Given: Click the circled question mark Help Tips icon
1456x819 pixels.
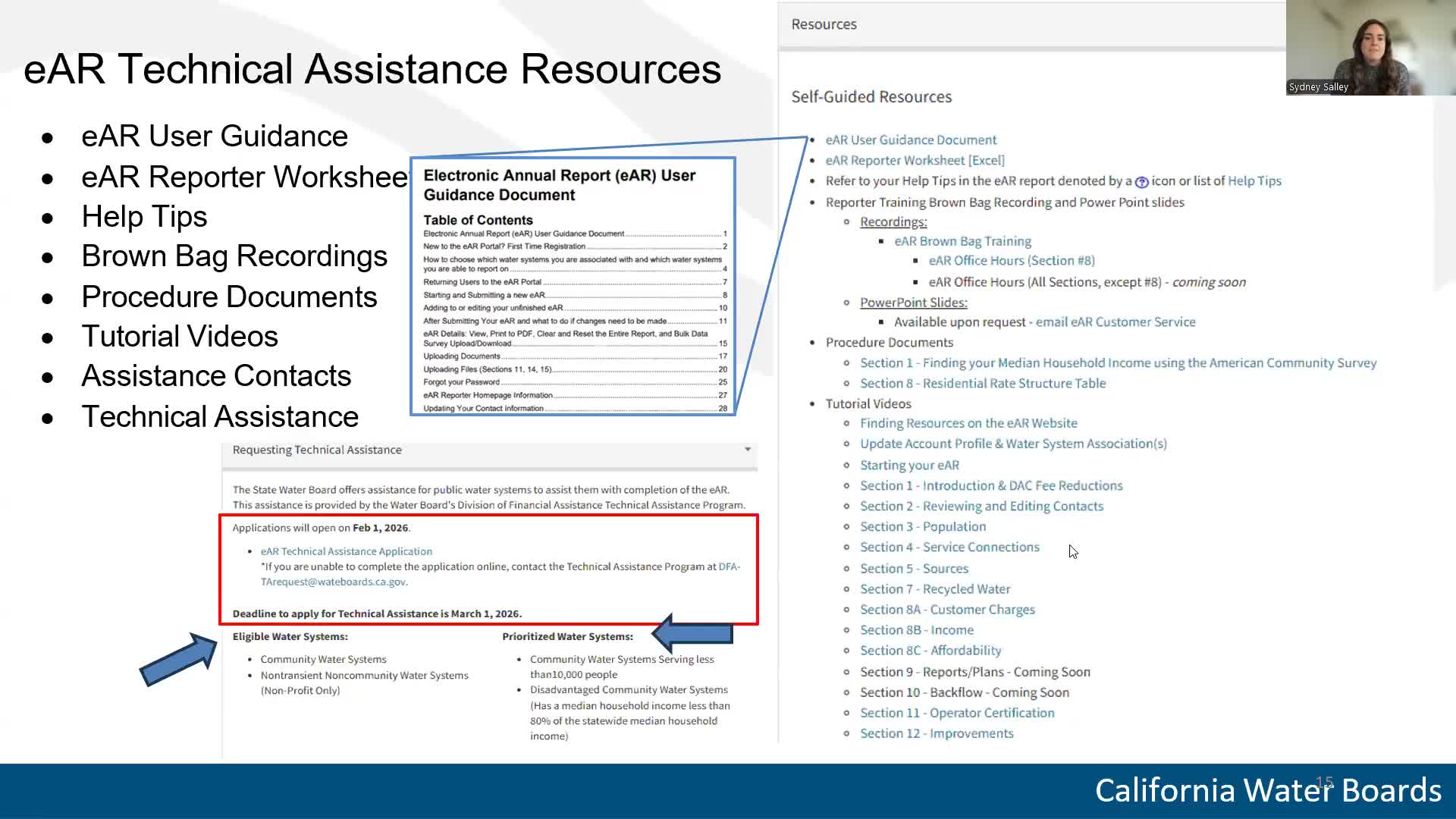Looking at the screenshot, I should click(x=1141, y=181).
